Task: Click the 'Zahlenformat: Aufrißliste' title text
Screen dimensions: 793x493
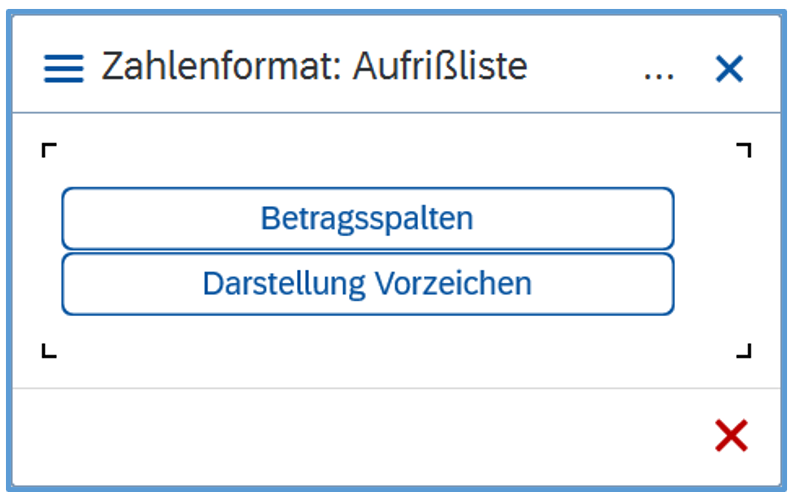Action: [314, 68]
